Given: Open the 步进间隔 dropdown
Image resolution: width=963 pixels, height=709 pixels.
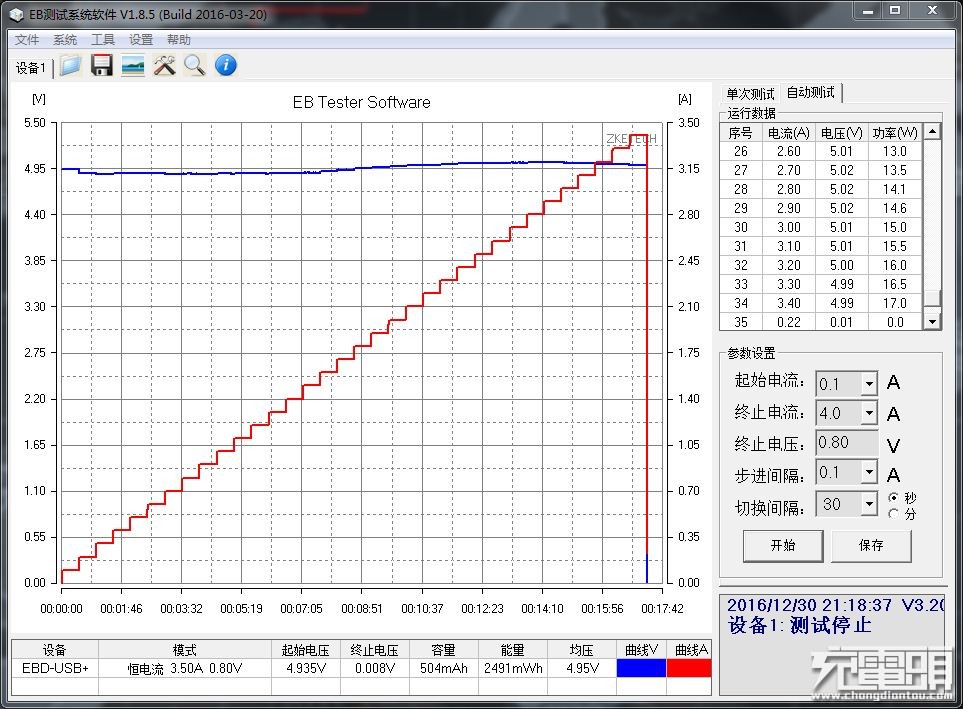Looking at the screenshot, I should [x=868, y=472].
